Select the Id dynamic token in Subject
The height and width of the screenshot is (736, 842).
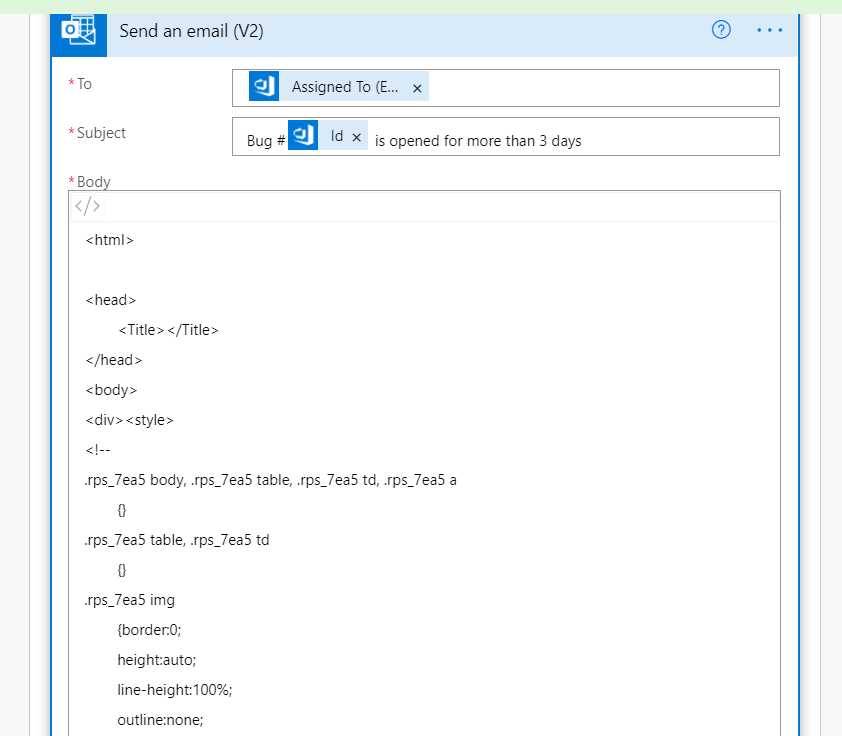(x=337, y=136)
